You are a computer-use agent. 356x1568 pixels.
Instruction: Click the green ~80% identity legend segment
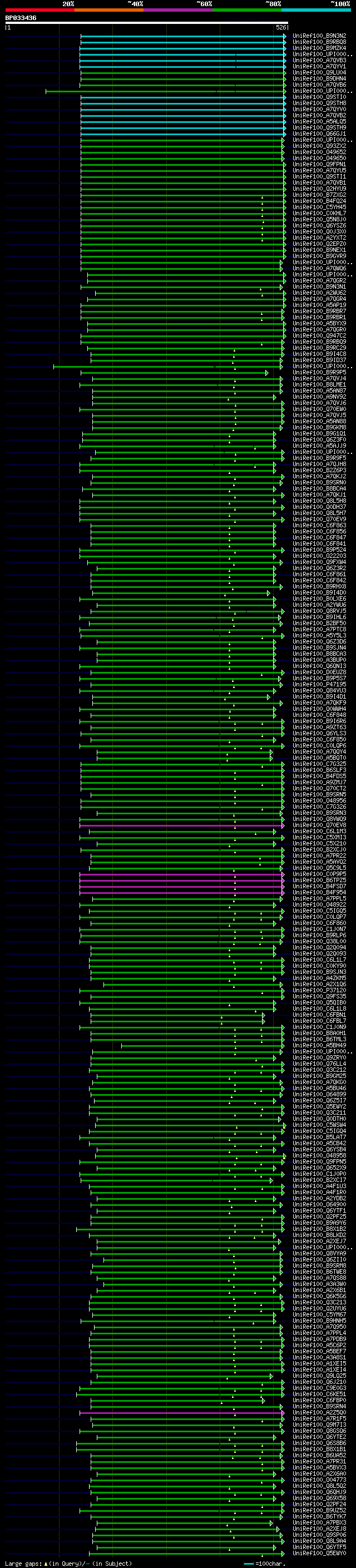[247, 10]
